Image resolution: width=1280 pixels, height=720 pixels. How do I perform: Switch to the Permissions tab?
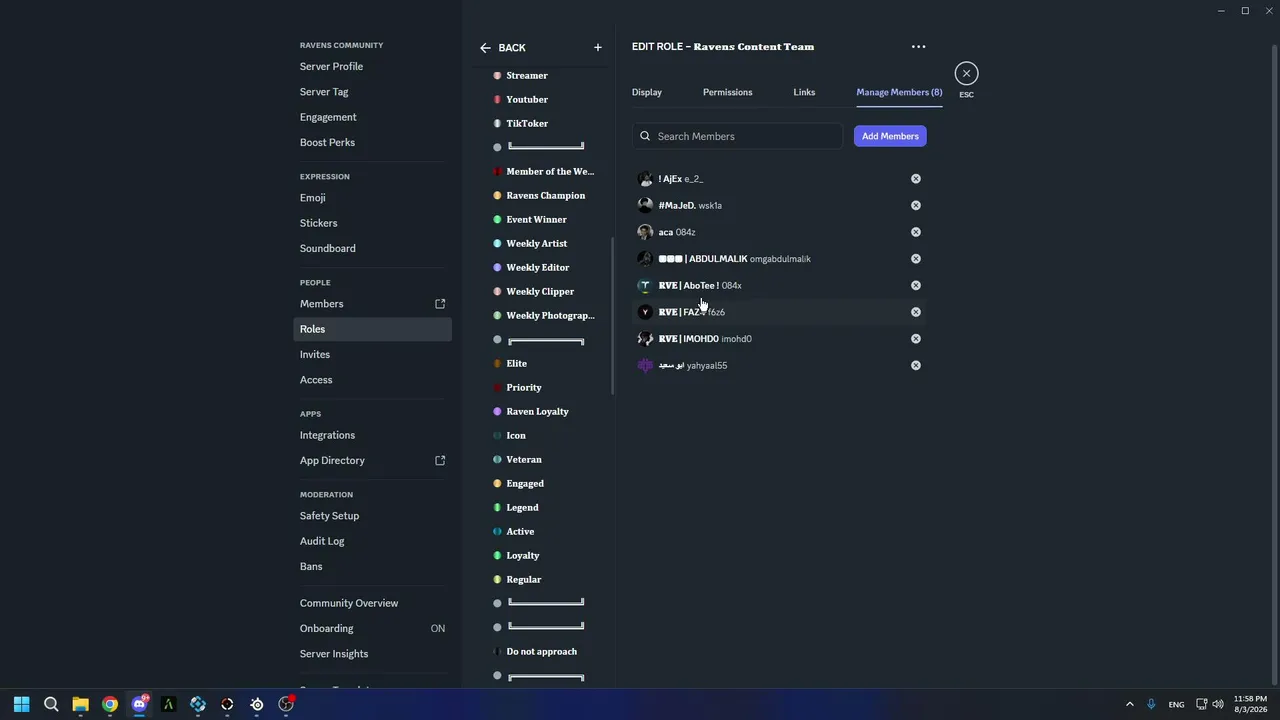pyautogui.click(x=728, y=92)
